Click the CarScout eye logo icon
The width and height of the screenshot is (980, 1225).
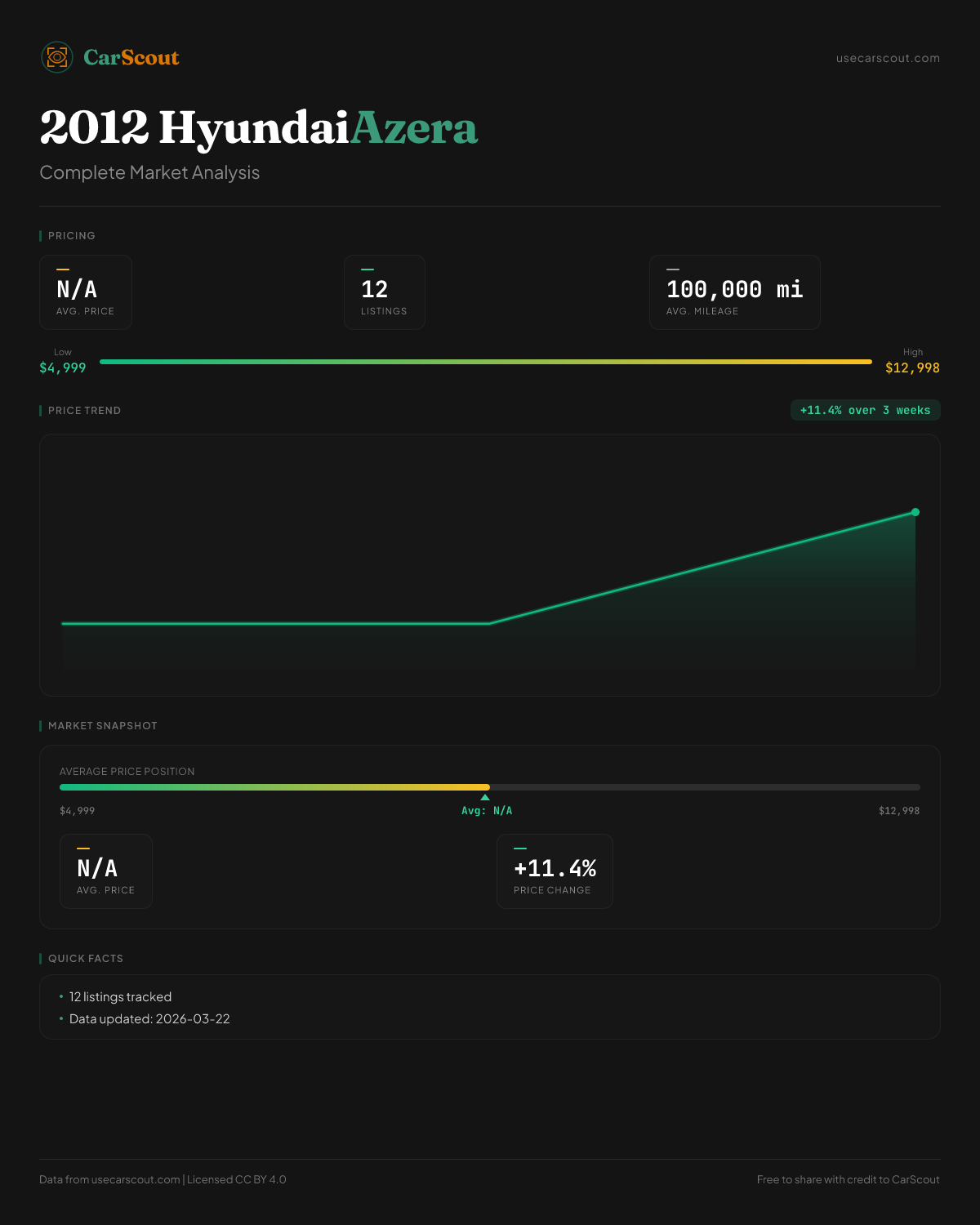coord(57,57)
